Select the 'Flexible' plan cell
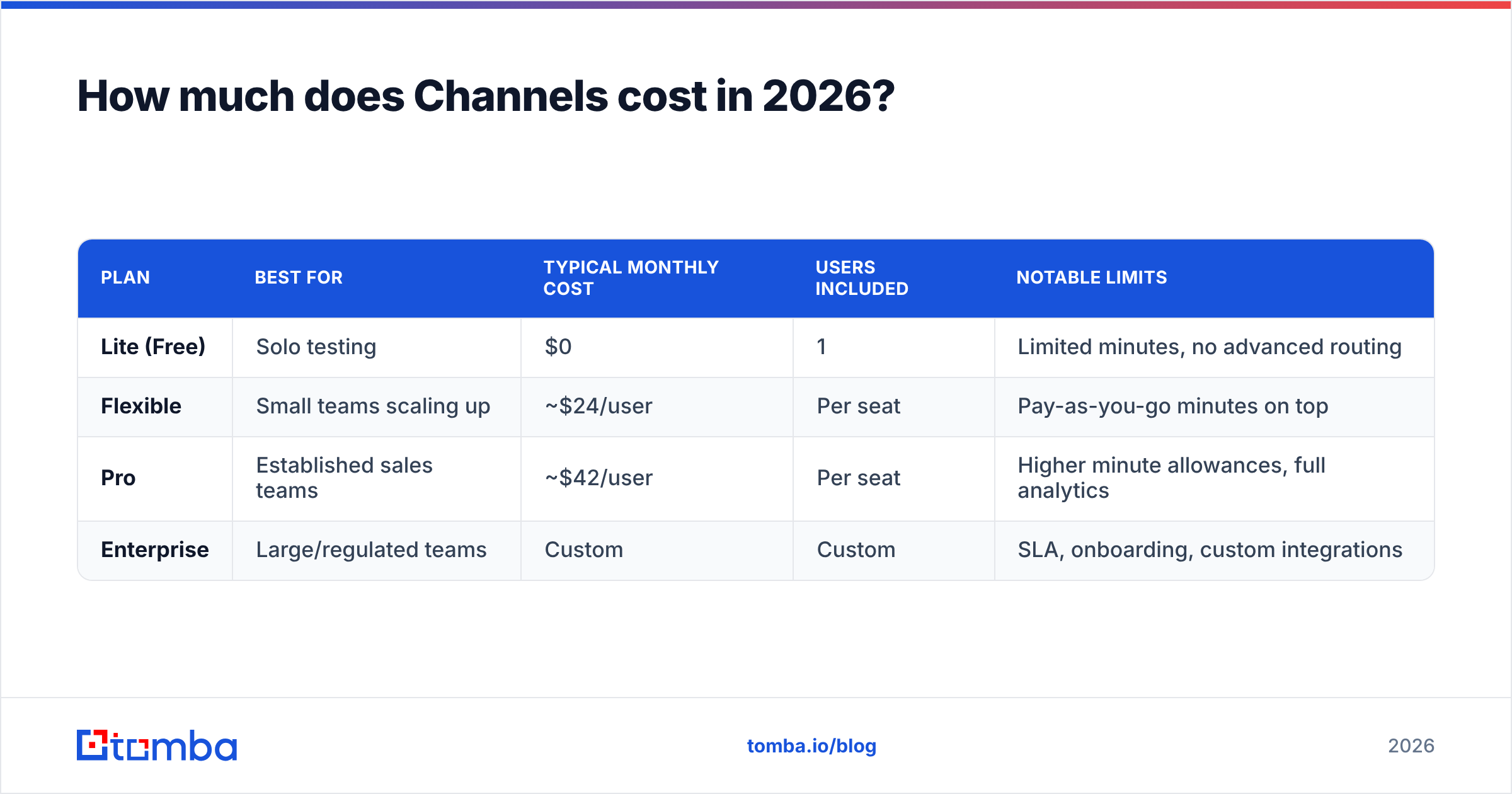Screen dimensions: 1512x794 click(x=155, y=406)
